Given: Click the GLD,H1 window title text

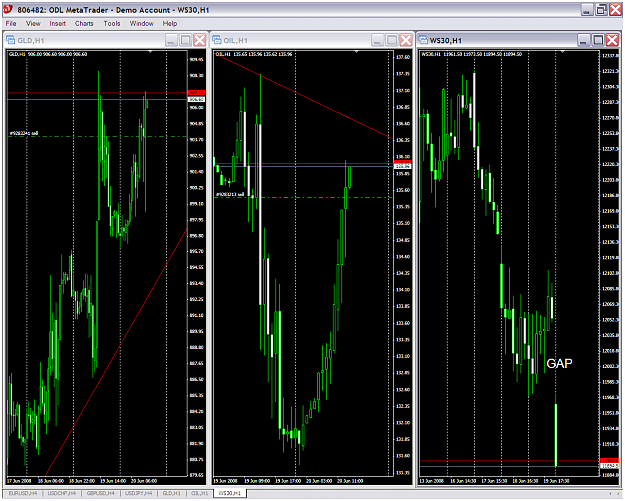Looking at the screenshot, I should (31, 40).
